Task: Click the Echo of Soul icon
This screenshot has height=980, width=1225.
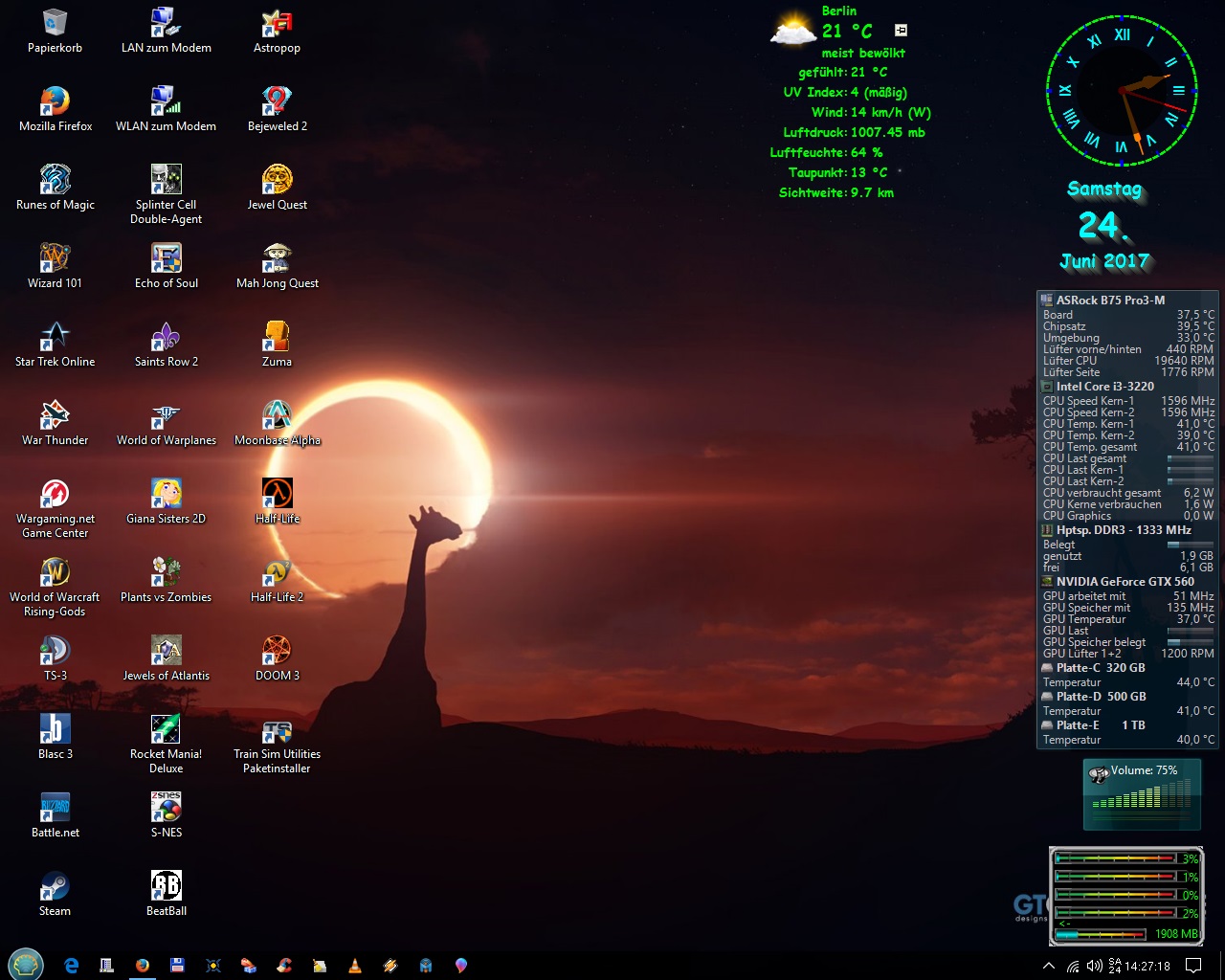Action: tap(167, 266)
